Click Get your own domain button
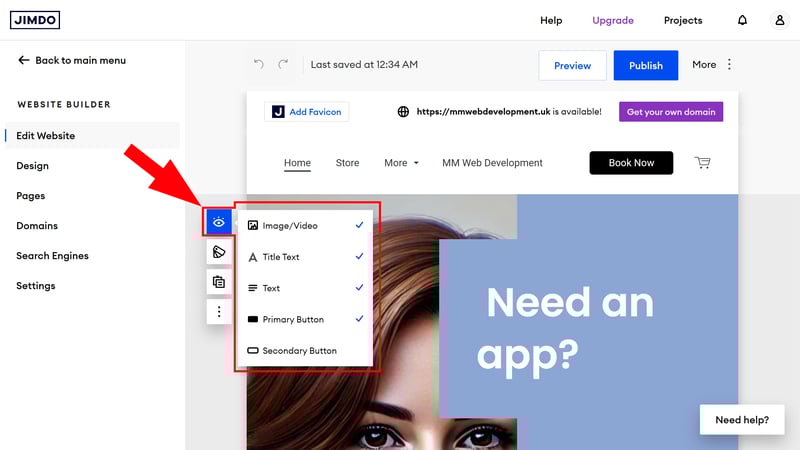This screenshot has width=800, height=450. point(671,112)
